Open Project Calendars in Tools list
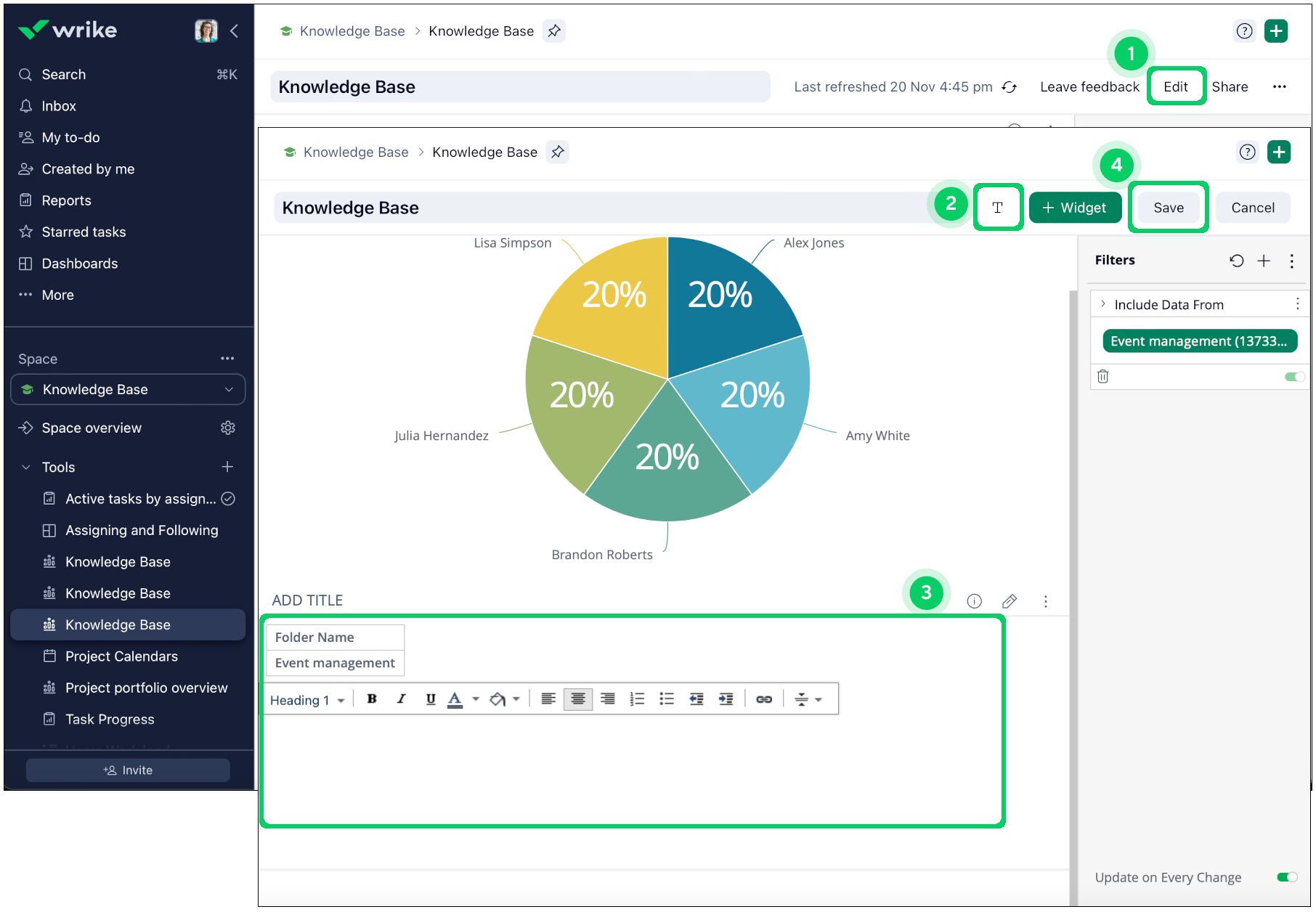The width and height of the screenshot is (1316, 912). 121,656
